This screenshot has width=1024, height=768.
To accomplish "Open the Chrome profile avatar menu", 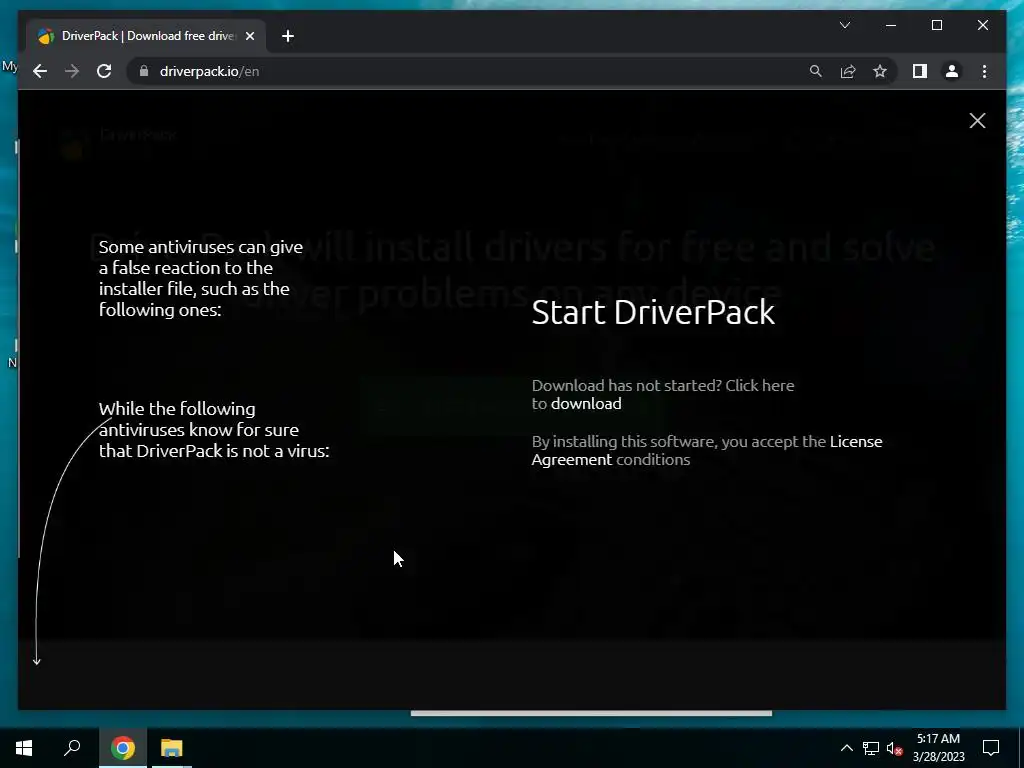I will pos(952,71).
